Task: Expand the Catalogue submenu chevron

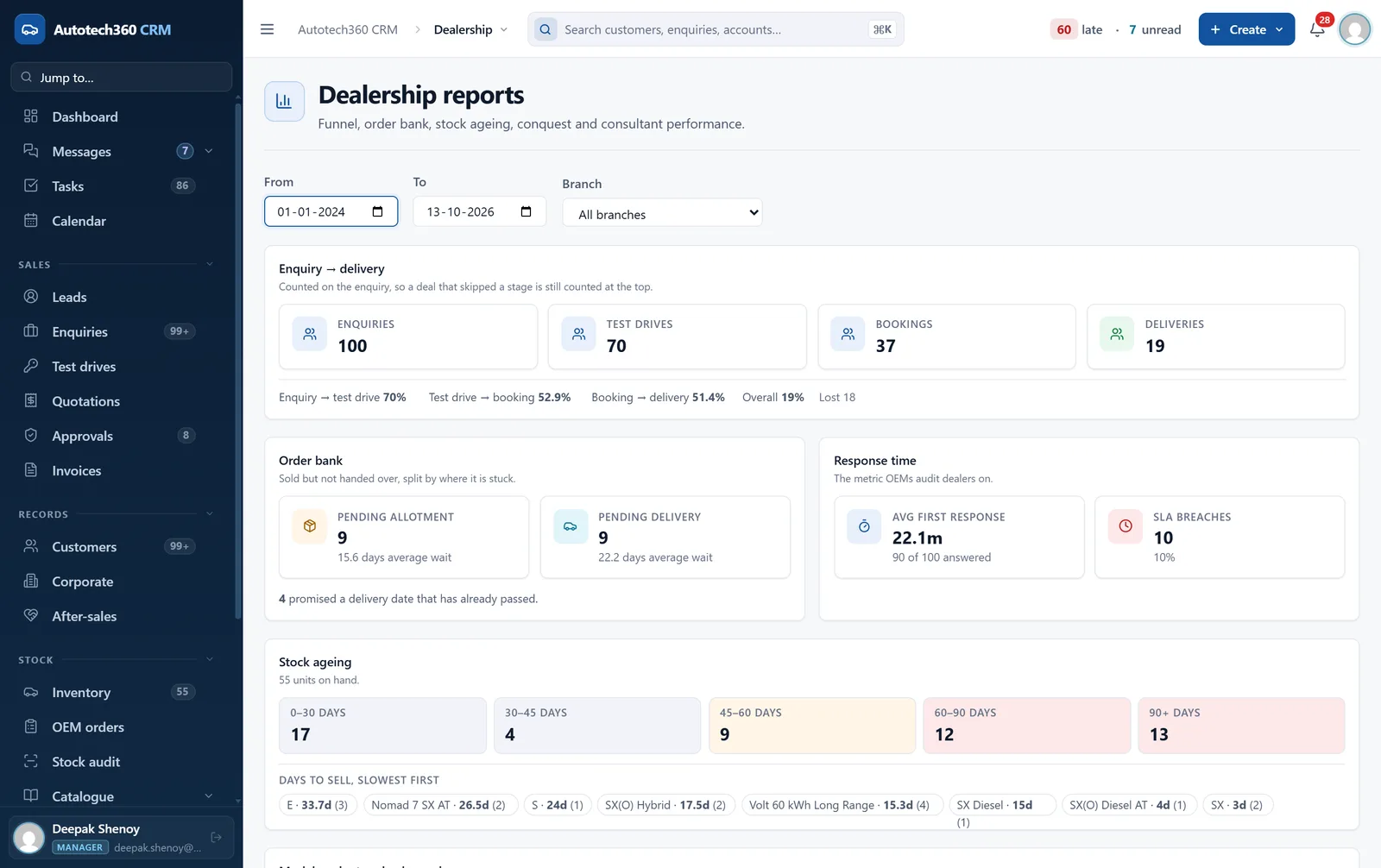Action: [208, 796]
